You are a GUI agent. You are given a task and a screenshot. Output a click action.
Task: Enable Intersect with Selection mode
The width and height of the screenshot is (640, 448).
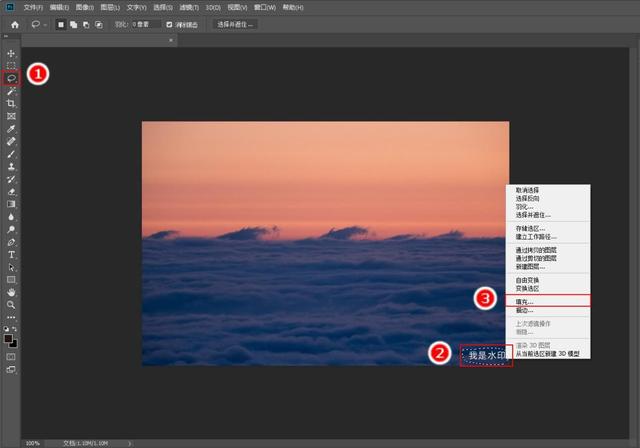click(x=99, y=24)
